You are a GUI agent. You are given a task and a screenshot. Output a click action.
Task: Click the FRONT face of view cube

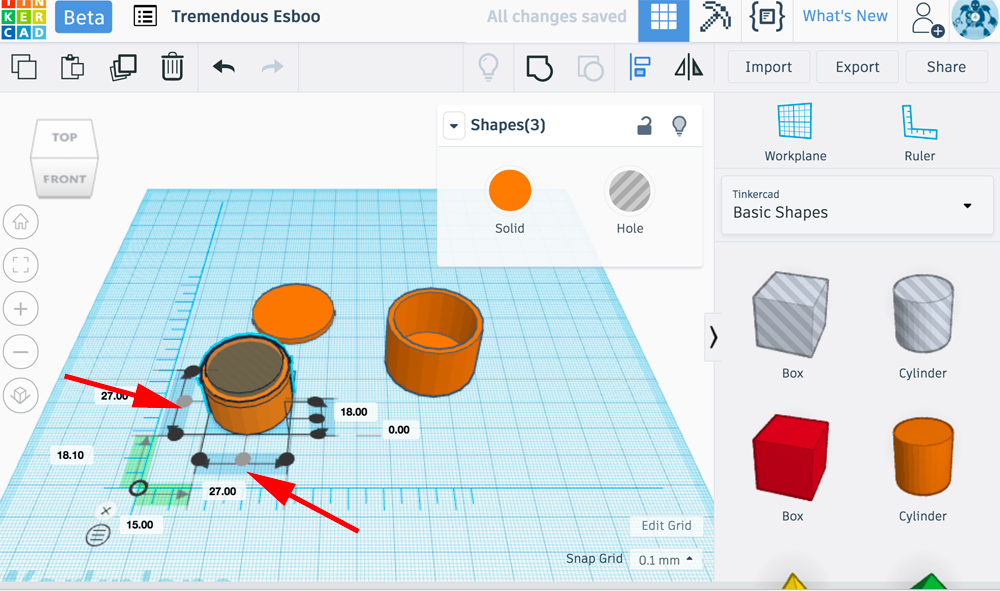pos(64,179)
